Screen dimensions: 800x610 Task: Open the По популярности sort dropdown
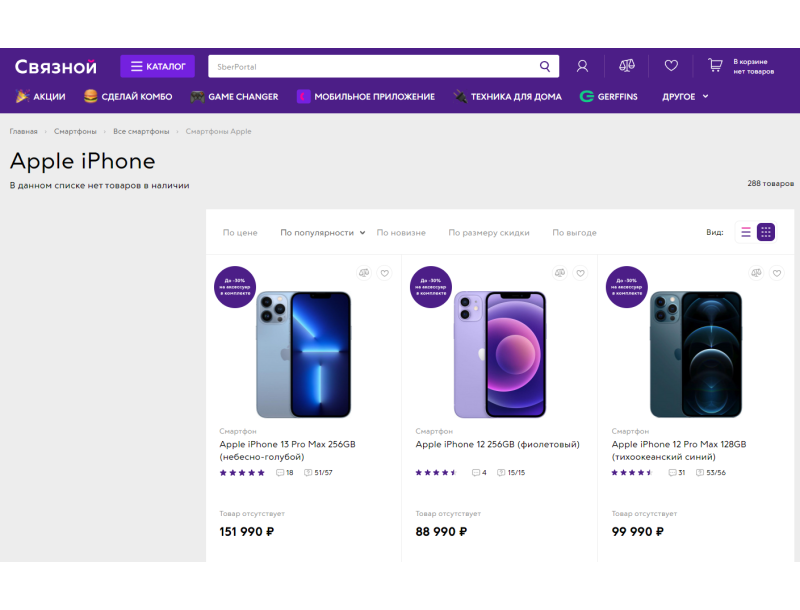point(322,233)
